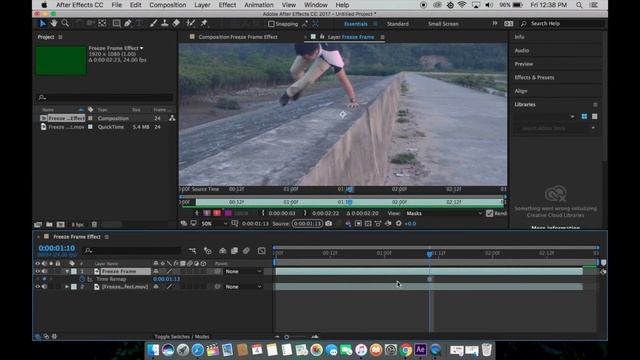Hide the Freeze Frame layer video eye

[38, 271]
